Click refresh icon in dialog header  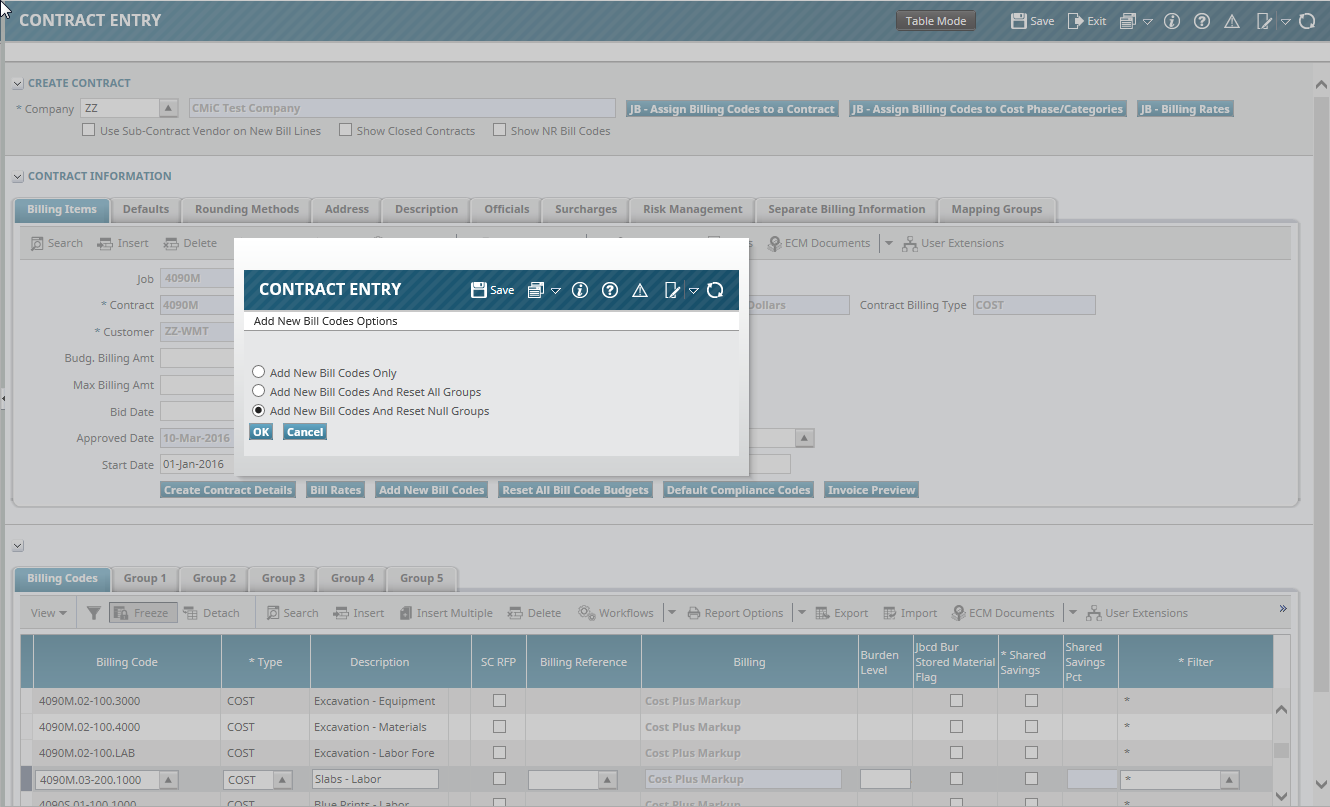coord(715,290)
